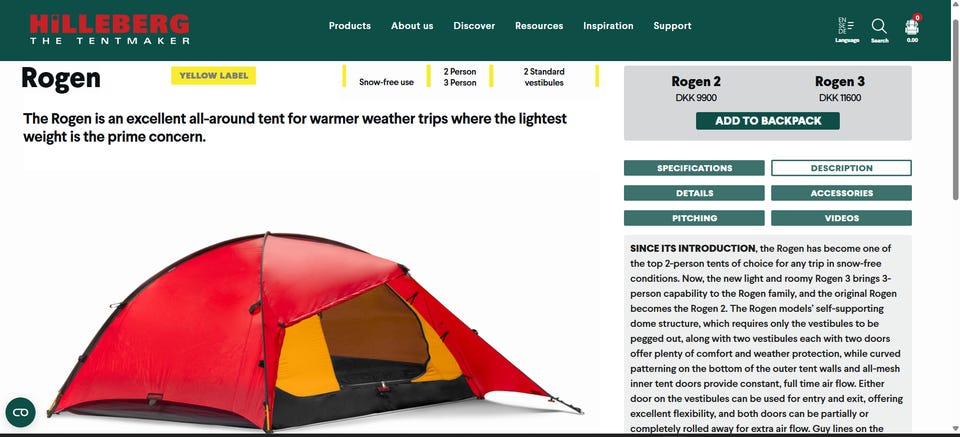Expand the Discover menu
The width and height of the screenshot is (960, 437).
click(474, 26)
